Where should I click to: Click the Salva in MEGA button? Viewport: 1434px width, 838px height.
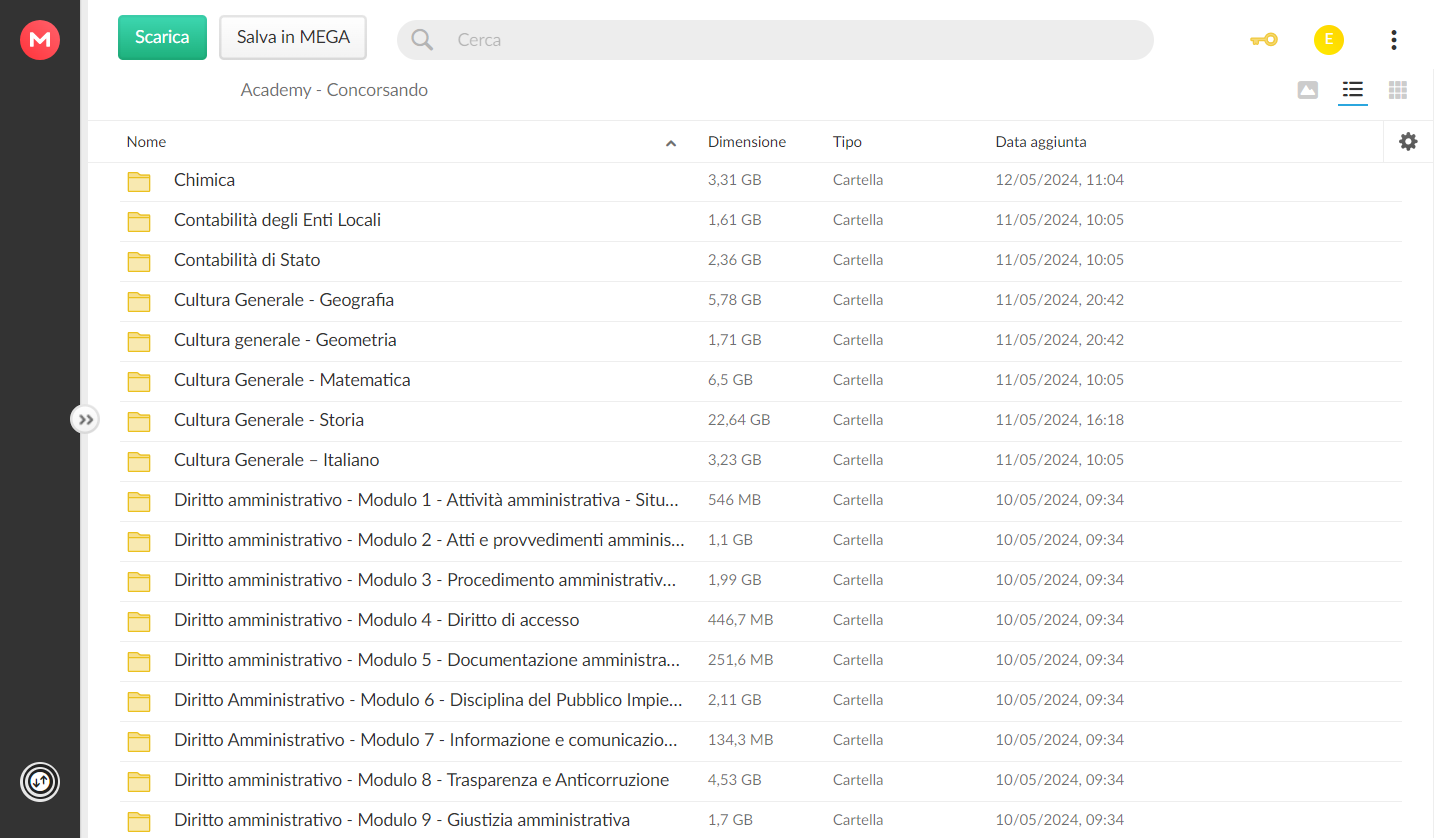[293, 37]
